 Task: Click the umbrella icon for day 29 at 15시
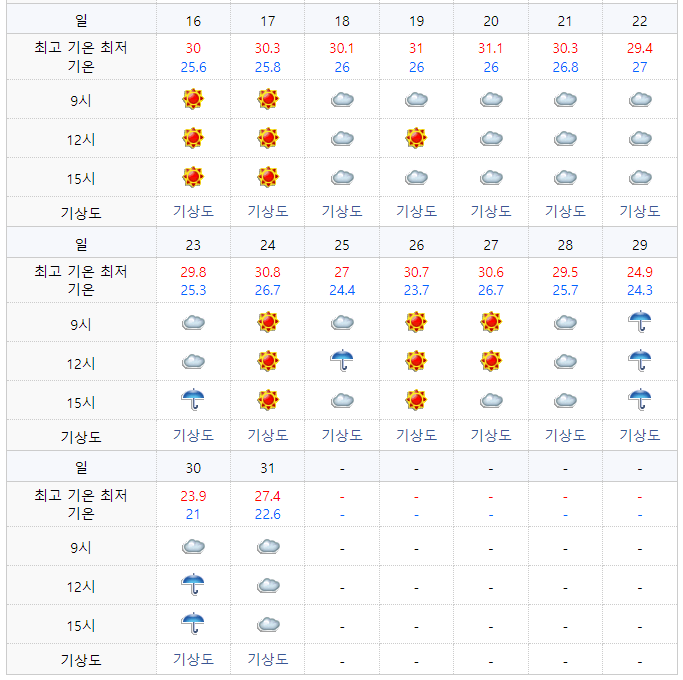tap(640, 400)
